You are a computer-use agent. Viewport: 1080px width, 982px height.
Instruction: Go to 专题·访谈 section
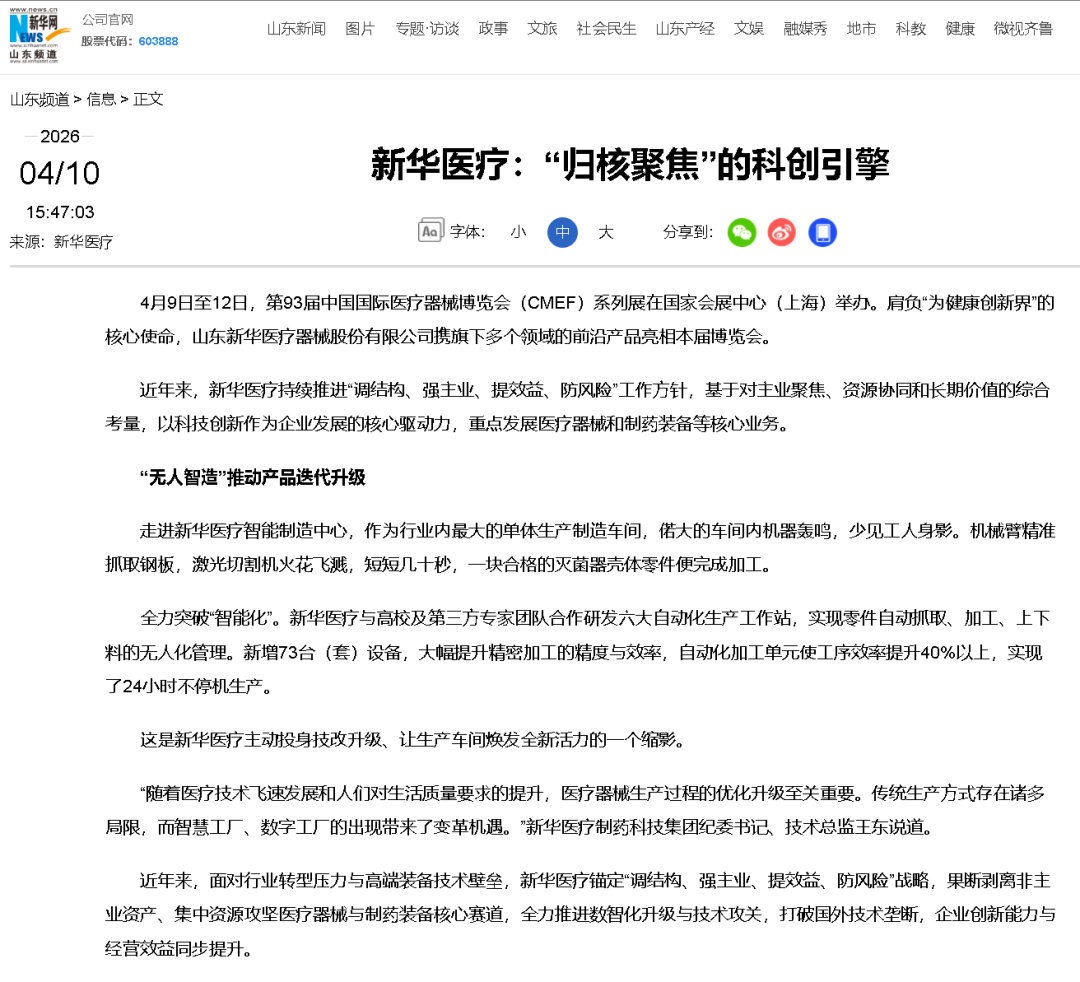[x=427, y=29]
